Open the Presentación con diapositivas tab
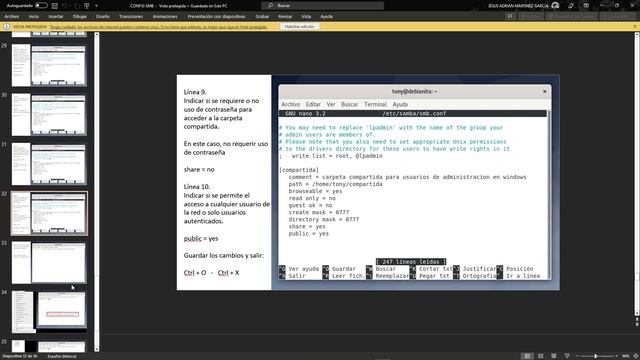Viewport: 640px width, 360px height. pos(216,17)
